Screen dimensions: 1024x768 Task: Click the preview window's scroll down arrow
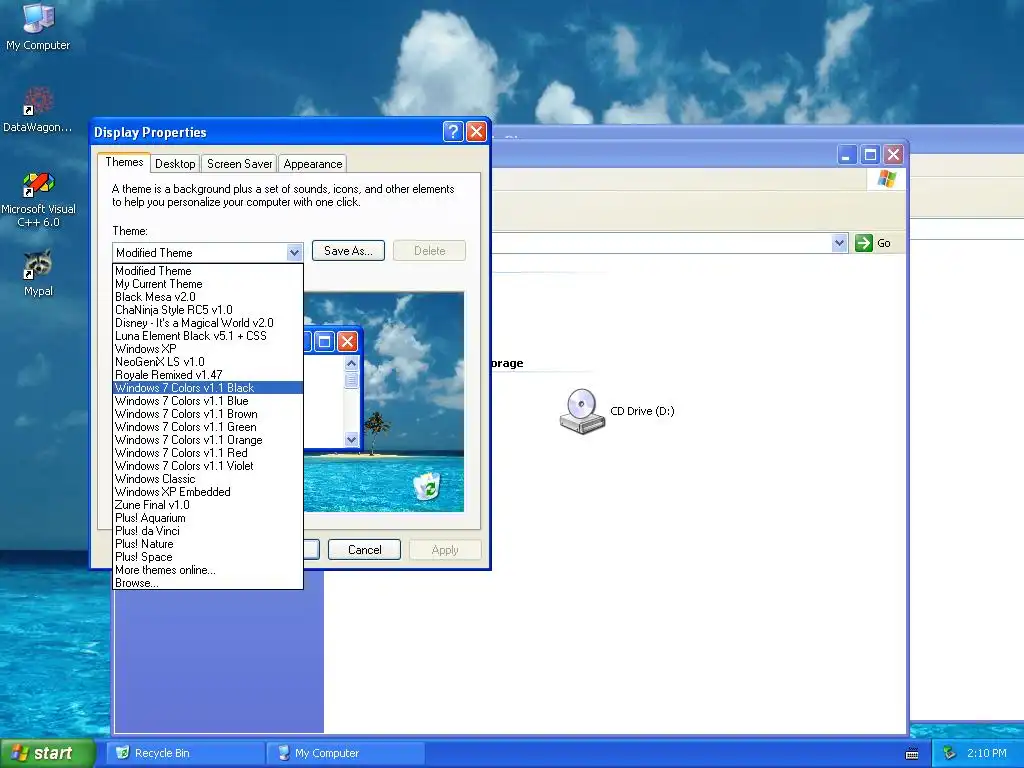[x=351, y=440]
